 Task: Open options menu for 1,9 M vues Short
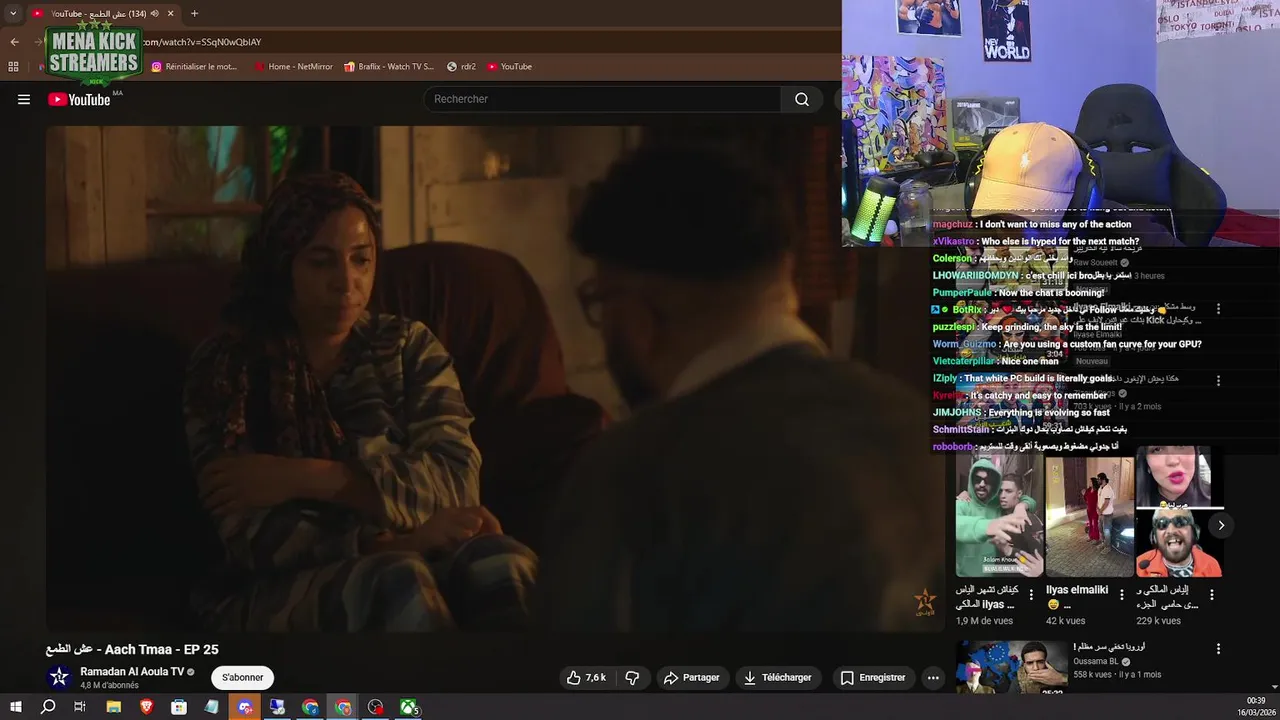[1032, 594]
